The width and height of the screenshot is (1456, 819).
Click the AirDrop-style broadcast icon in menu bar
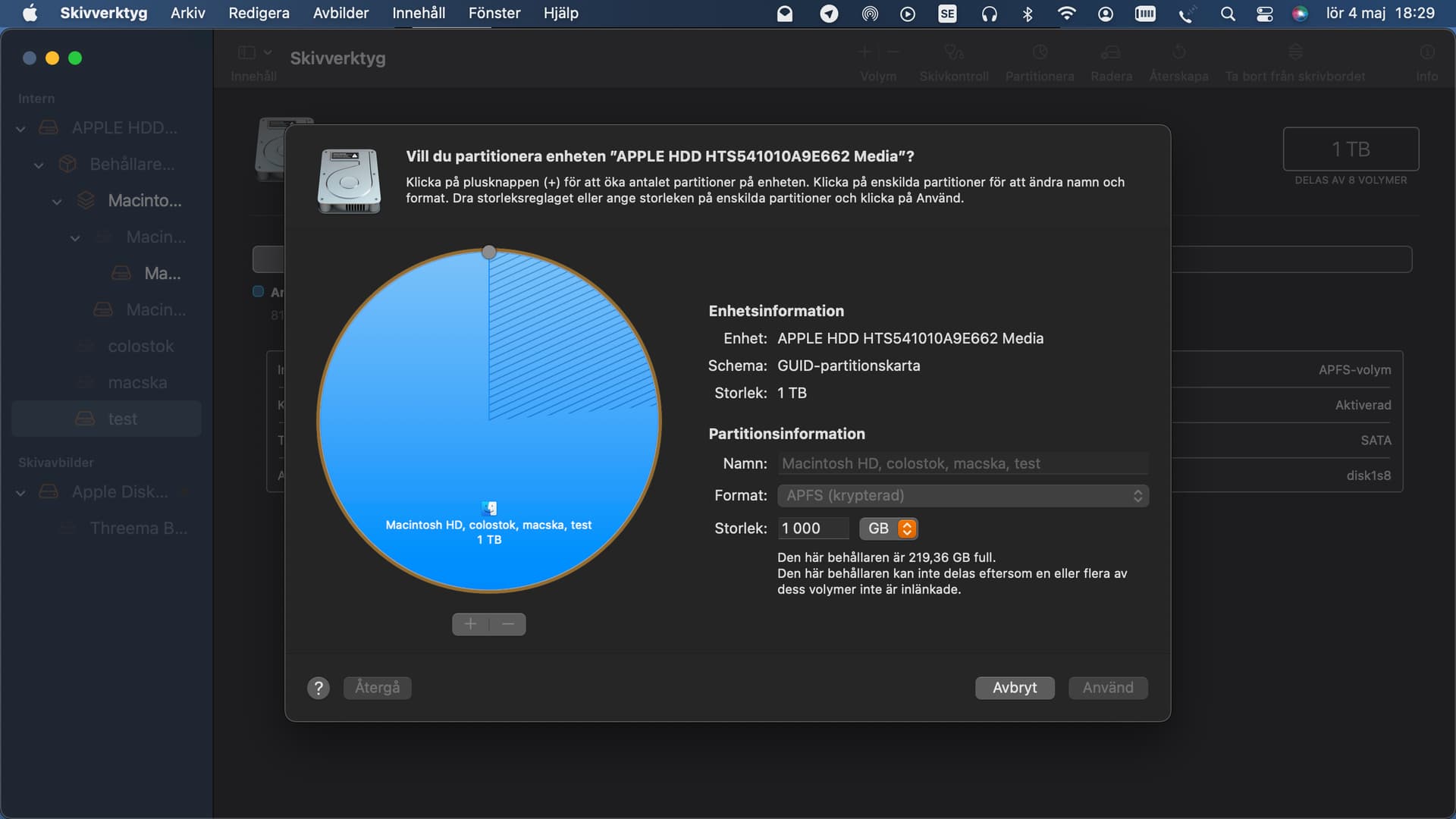(870, 14)
